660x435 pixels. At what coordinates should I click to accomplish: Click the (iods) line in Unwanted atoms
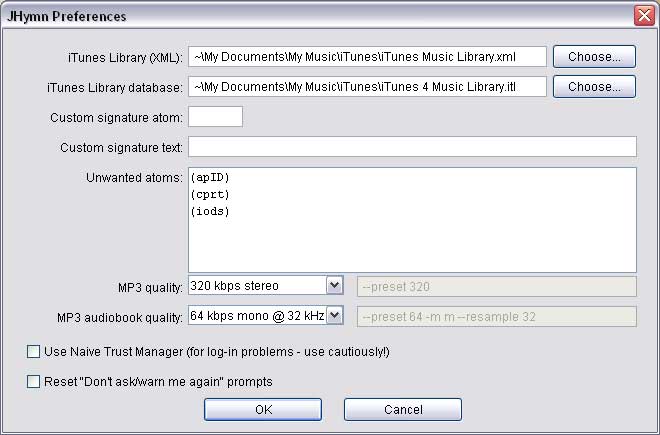(210, 212)
